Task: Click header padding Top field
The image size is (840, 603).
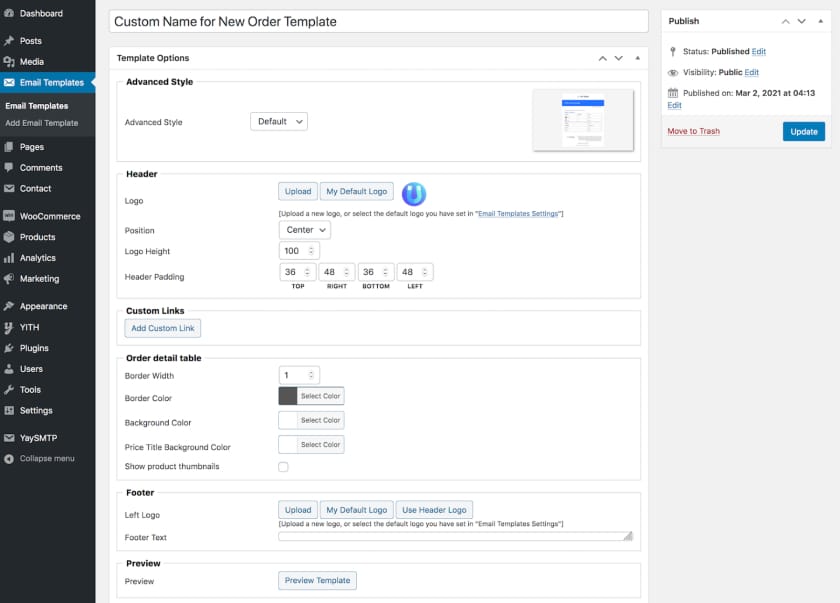Action: (298, 272)
